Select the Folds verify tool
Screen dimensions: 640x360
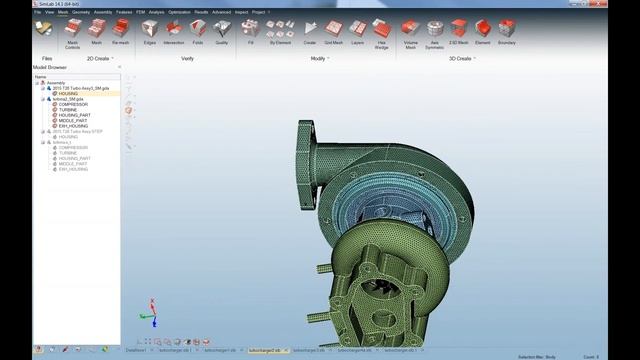[198, 32]
